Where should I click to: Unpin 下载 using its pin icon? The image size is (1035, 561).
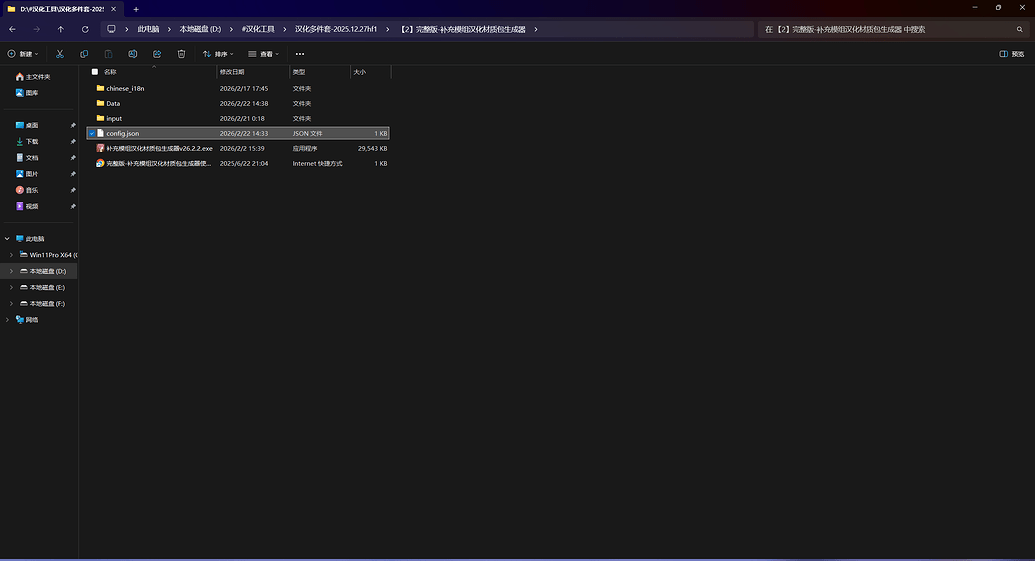coord(73,141)
